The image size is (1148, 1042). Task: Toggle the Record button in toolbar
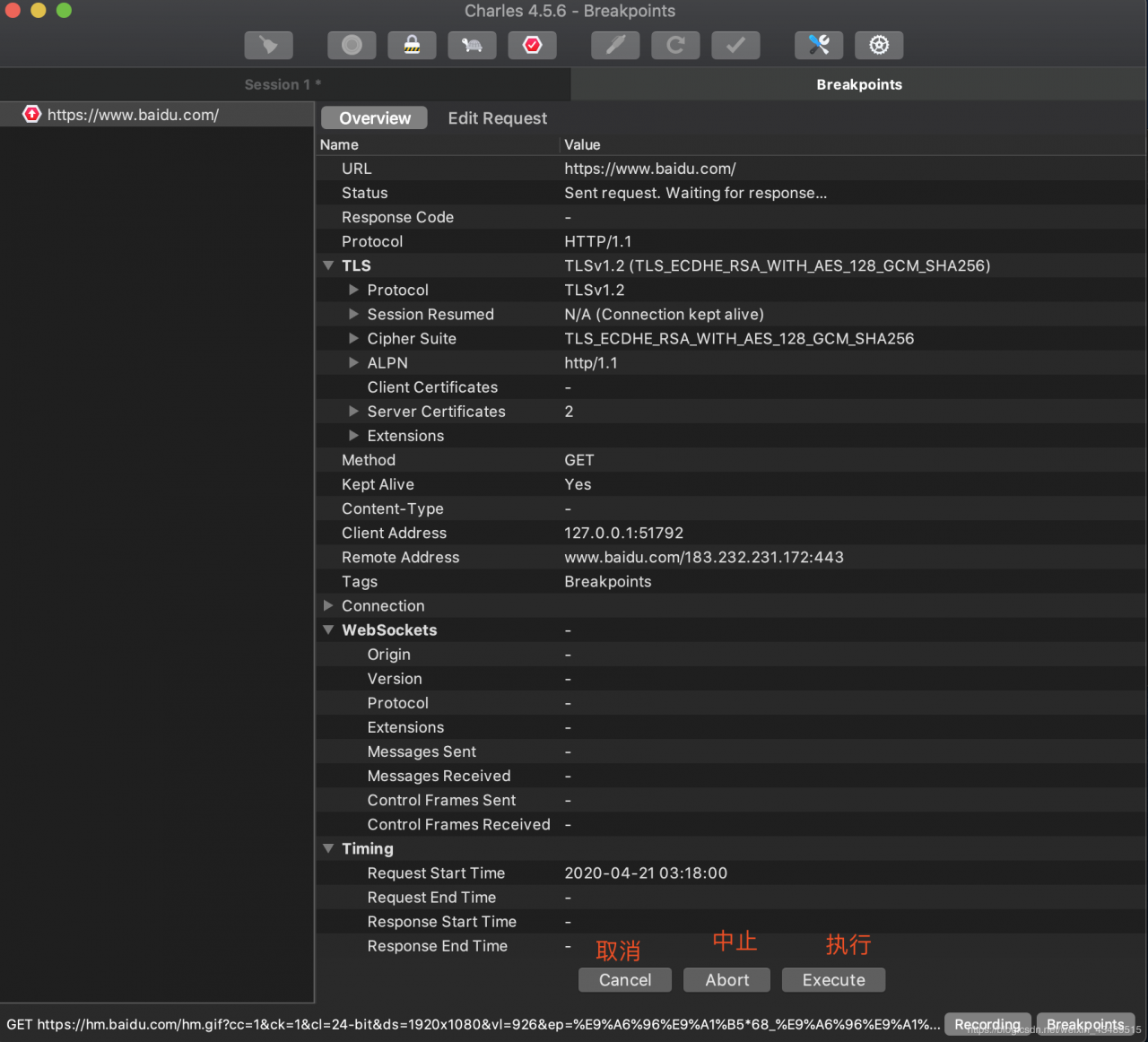352,45
